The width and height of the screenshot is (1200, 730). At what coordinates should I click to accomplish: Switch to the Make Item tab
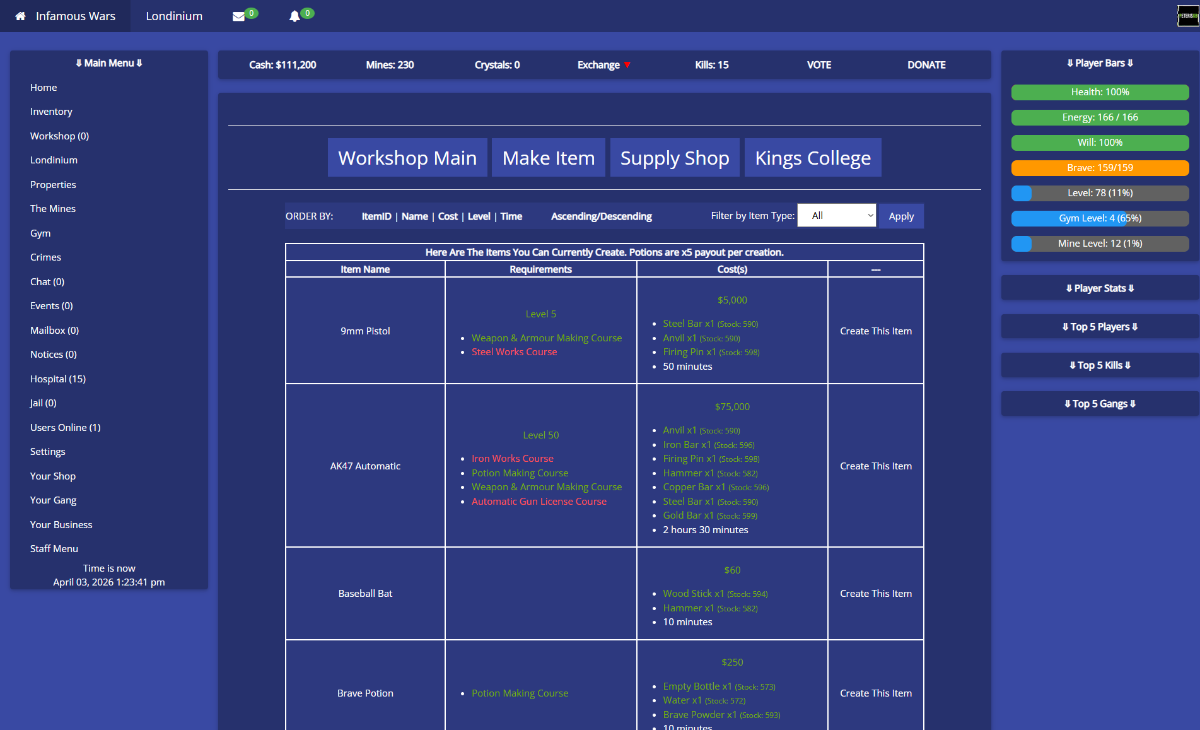coord(548,158)
